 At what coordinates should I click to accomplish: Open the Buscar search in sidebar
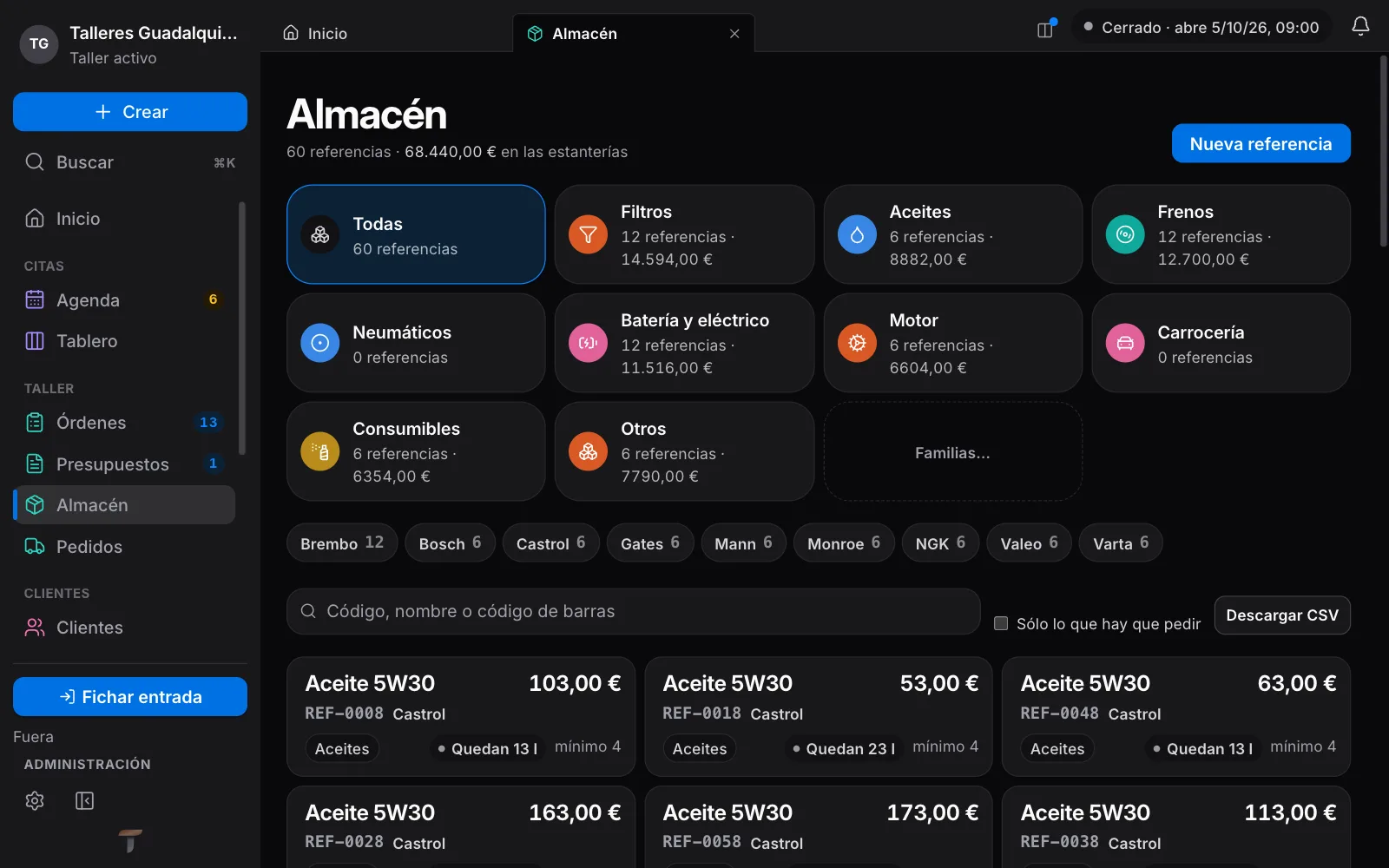click(x=130, y=162)
